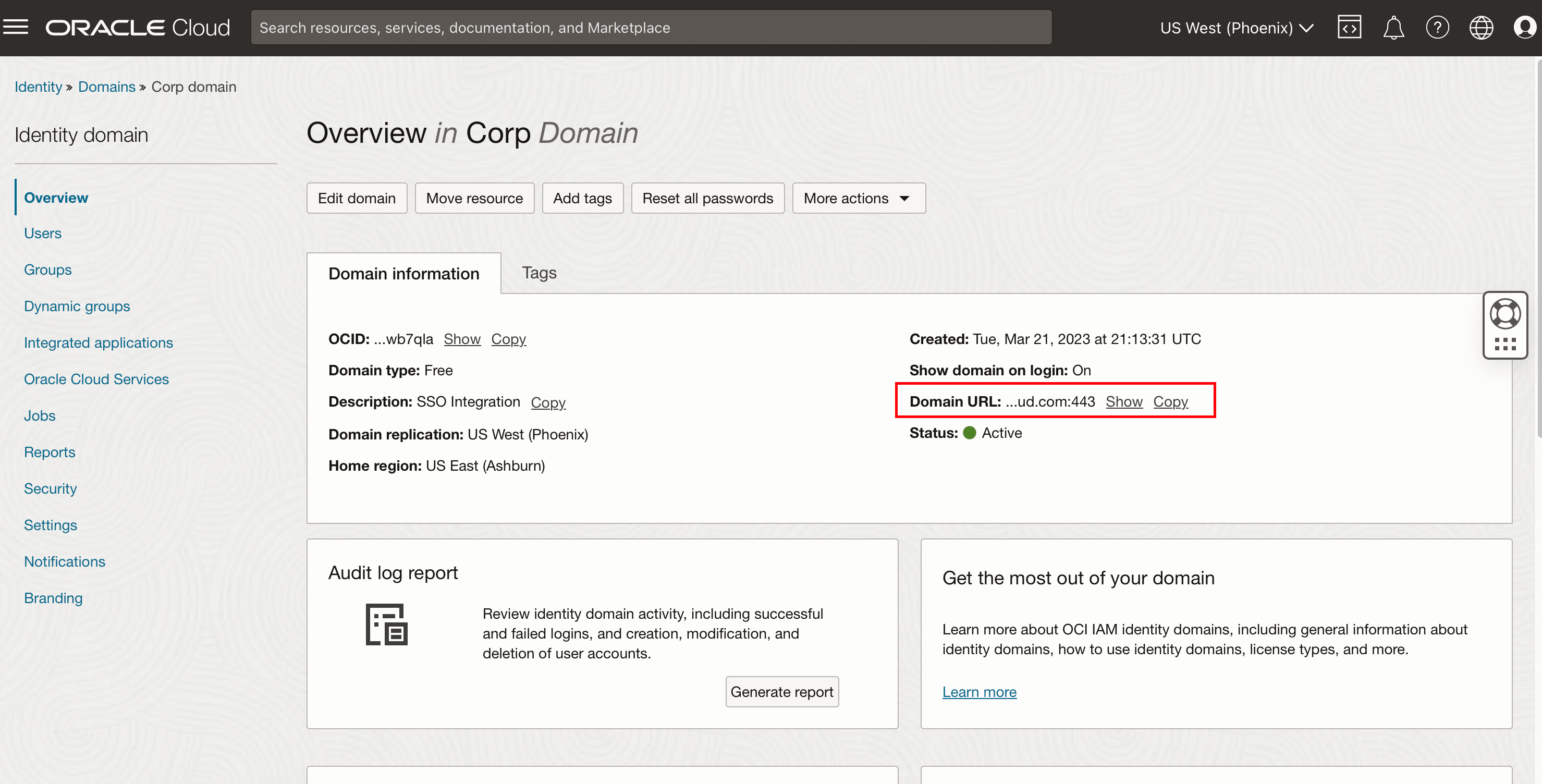
Task: Click the green Active status indicator
Action: coord(970,433)
